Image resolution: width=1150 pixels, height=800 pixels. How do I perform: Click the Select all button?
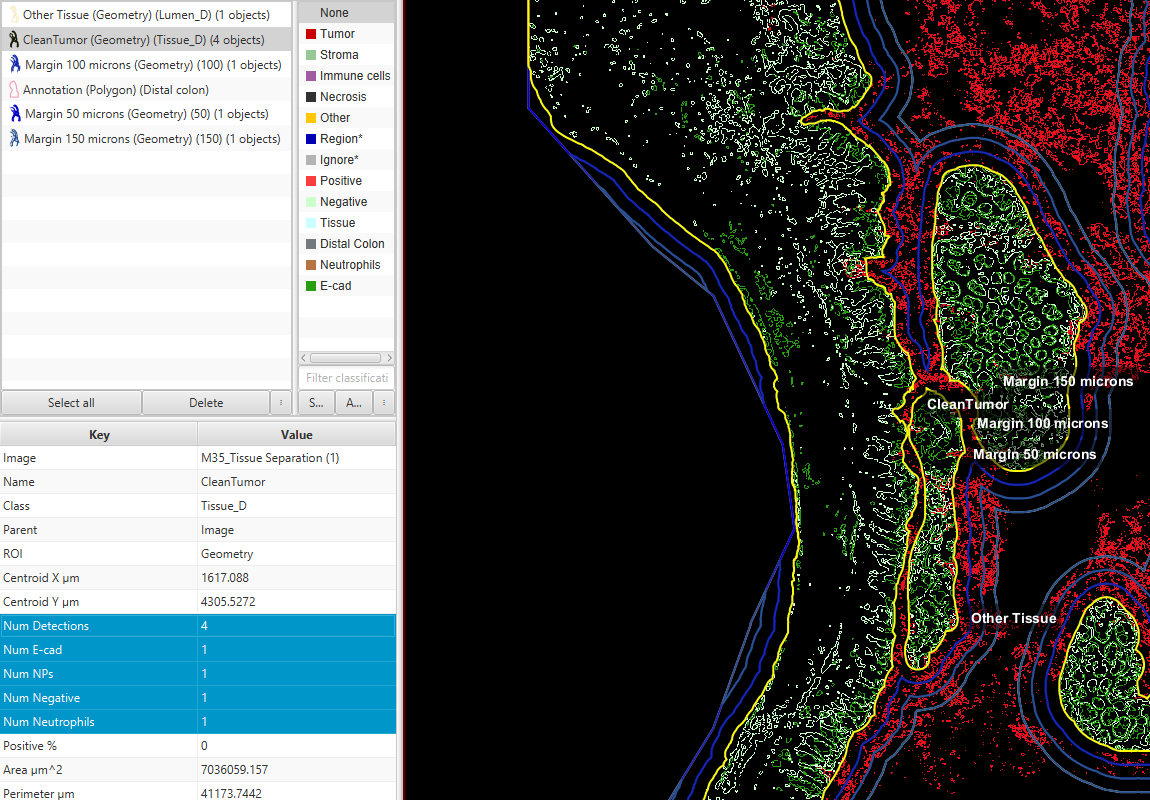pos(70,402)
